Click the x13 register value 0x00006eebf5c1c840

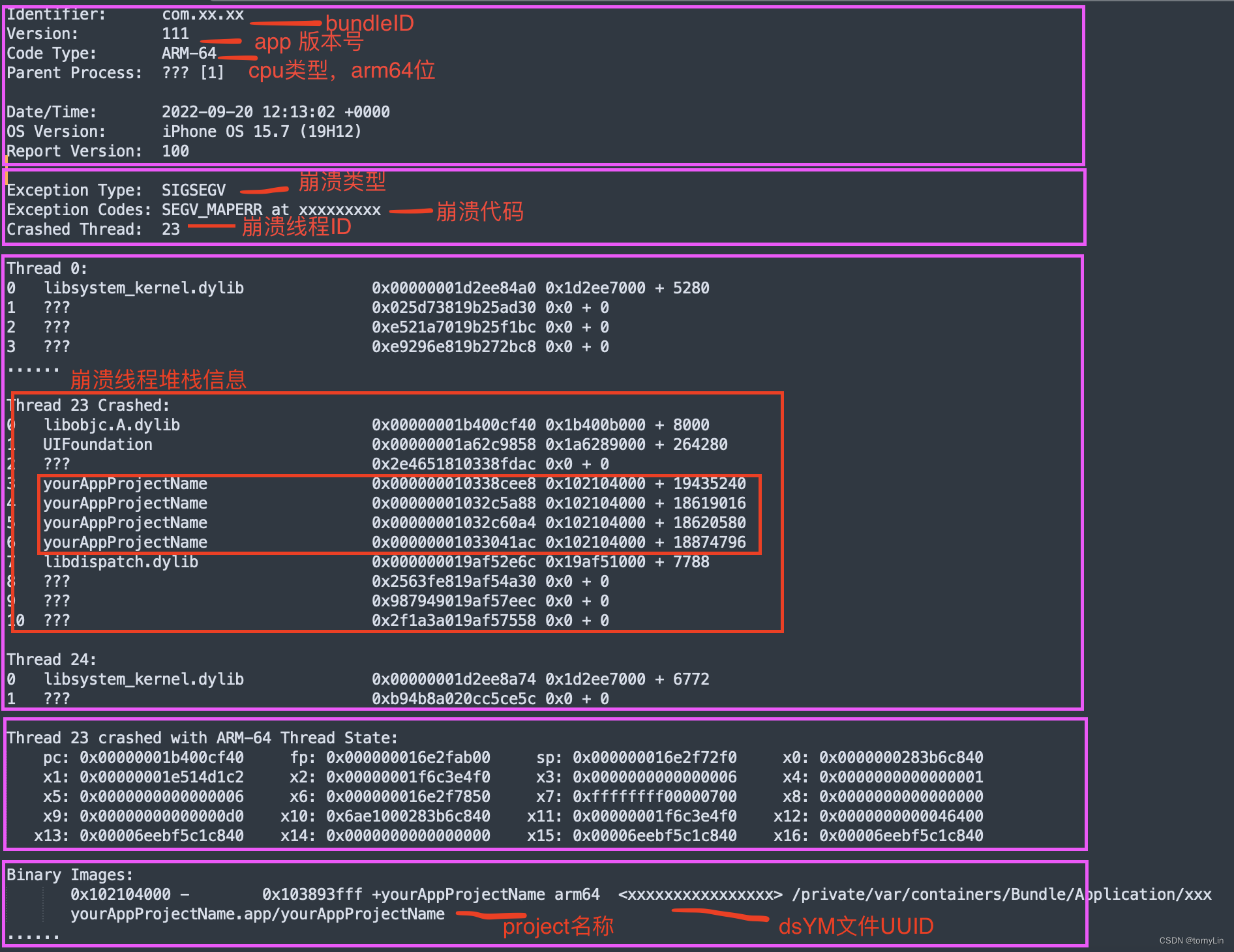[162, 836]
